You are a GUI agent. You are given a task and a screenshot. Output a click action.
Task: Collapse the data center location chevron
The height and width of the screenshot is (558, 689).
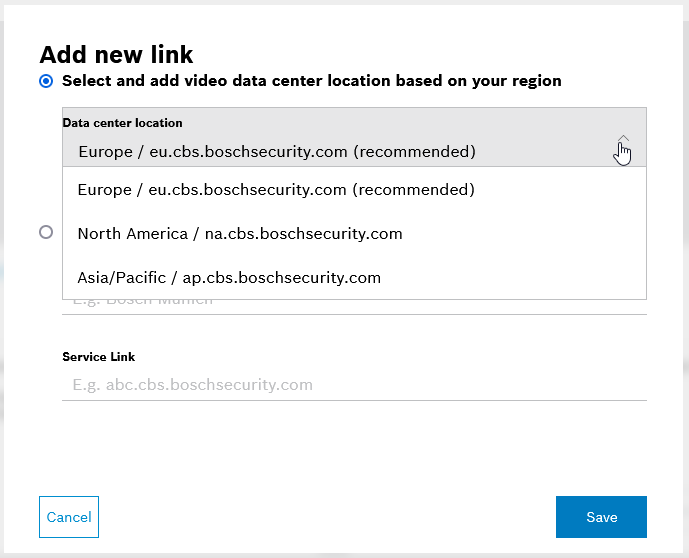click(x=623, y=141)
